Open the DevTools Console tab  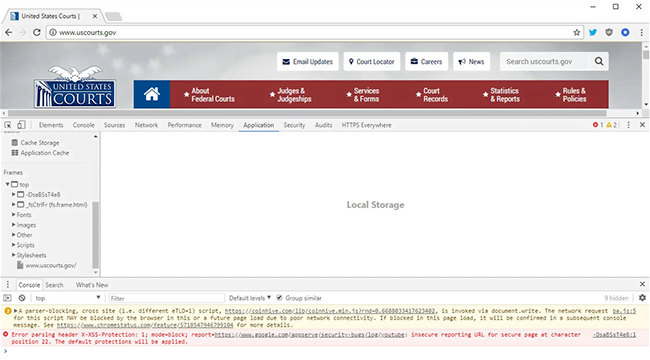(x=83, y=125)
